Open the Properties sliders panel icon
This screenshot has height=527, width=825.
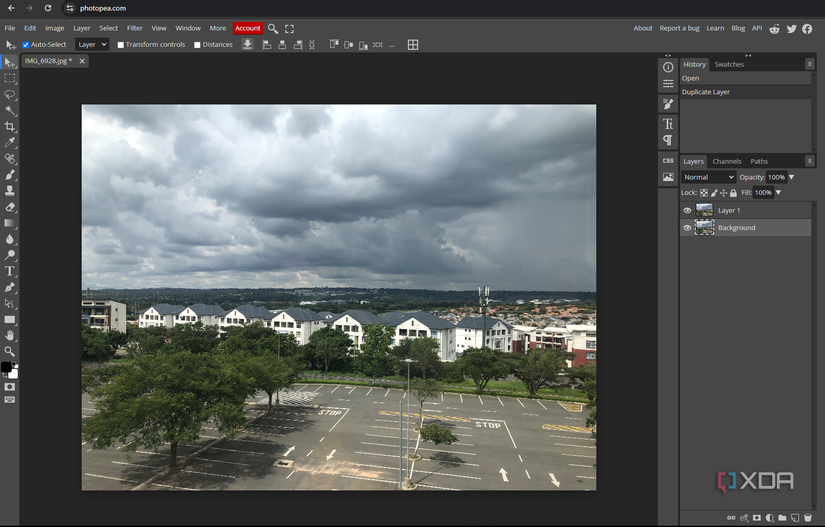(x=668, y=84)
